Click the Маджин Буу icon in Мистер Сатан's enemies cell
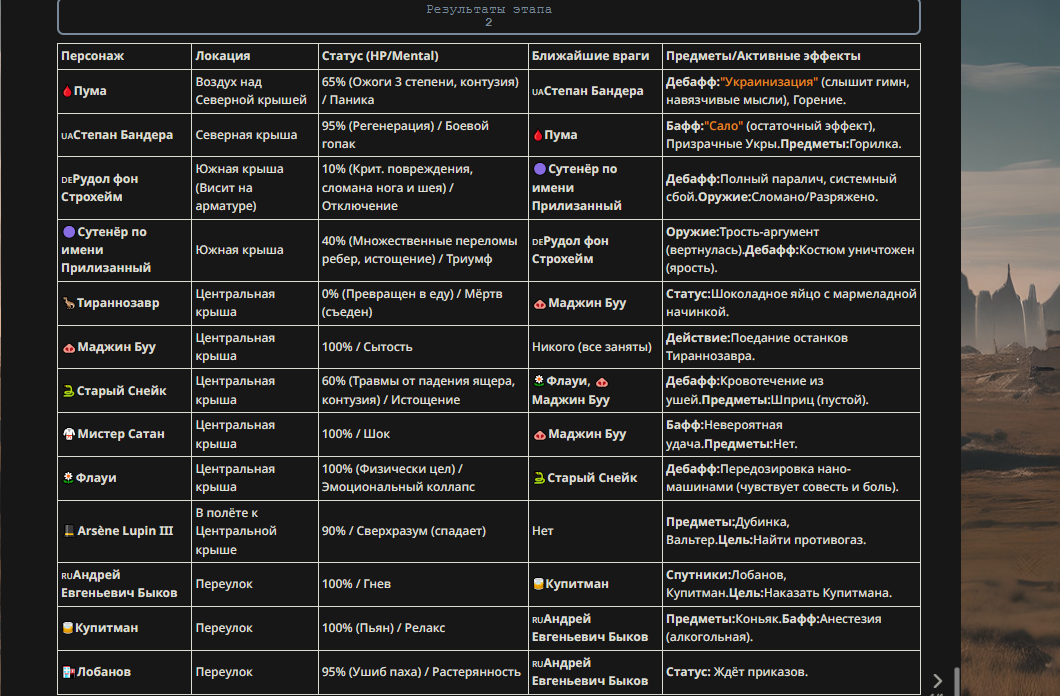This screenshot has width=1060, height=696. click(539, 434)
